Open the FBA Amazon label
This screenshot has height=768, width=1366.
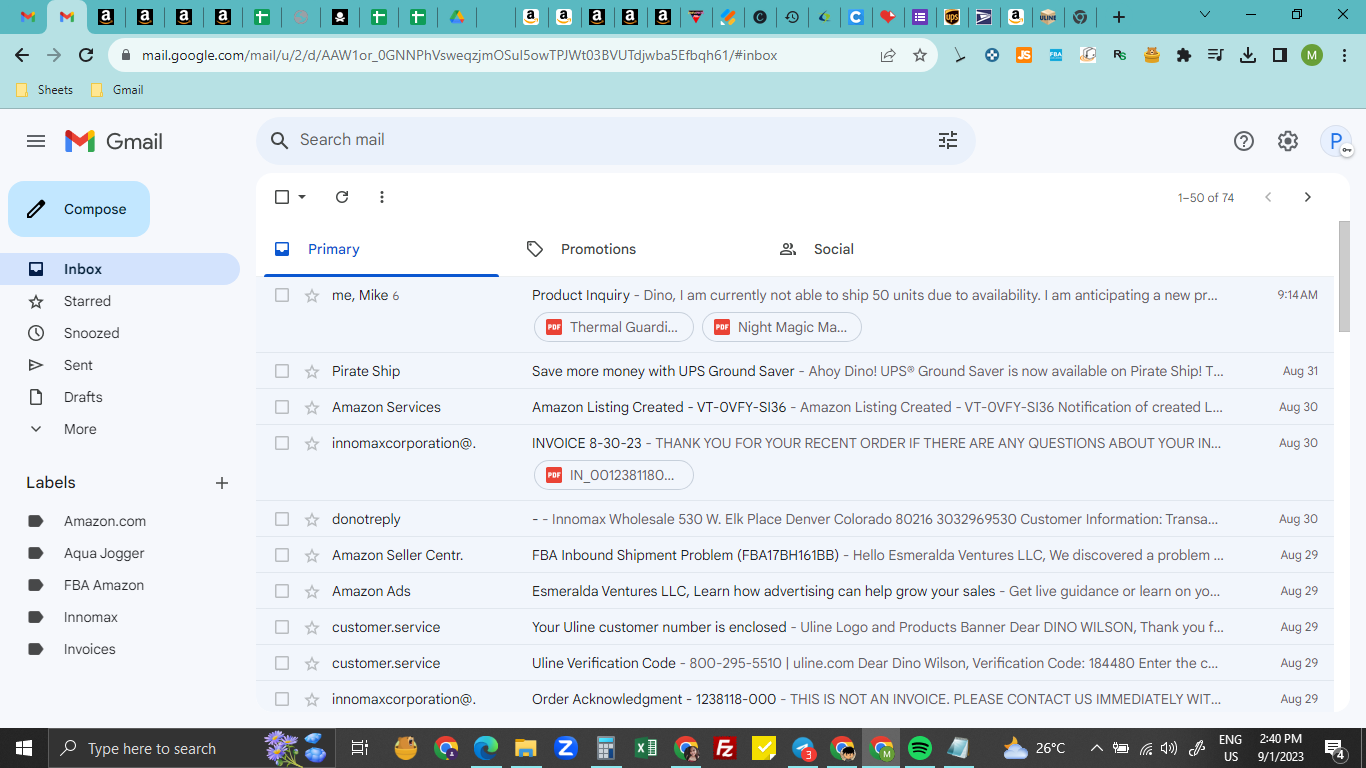click(x=104, y=585)
